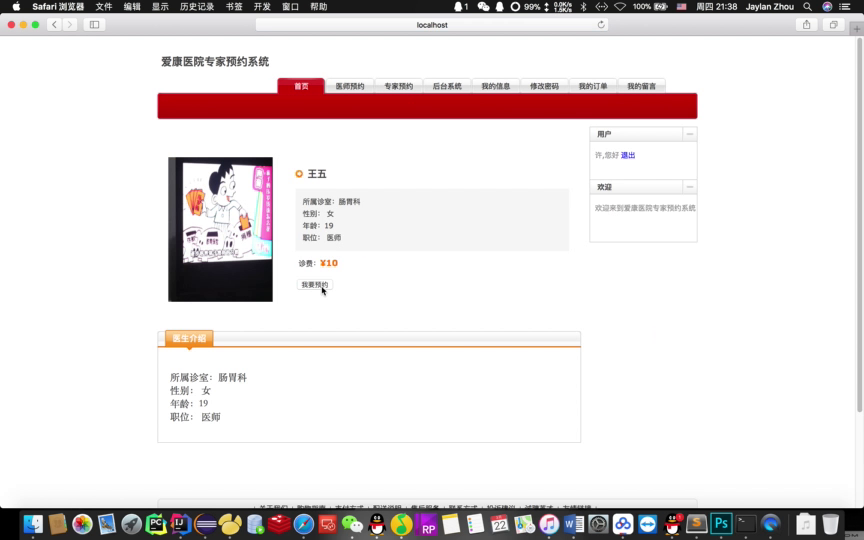Show all tabs overview button

pos(833,25)
